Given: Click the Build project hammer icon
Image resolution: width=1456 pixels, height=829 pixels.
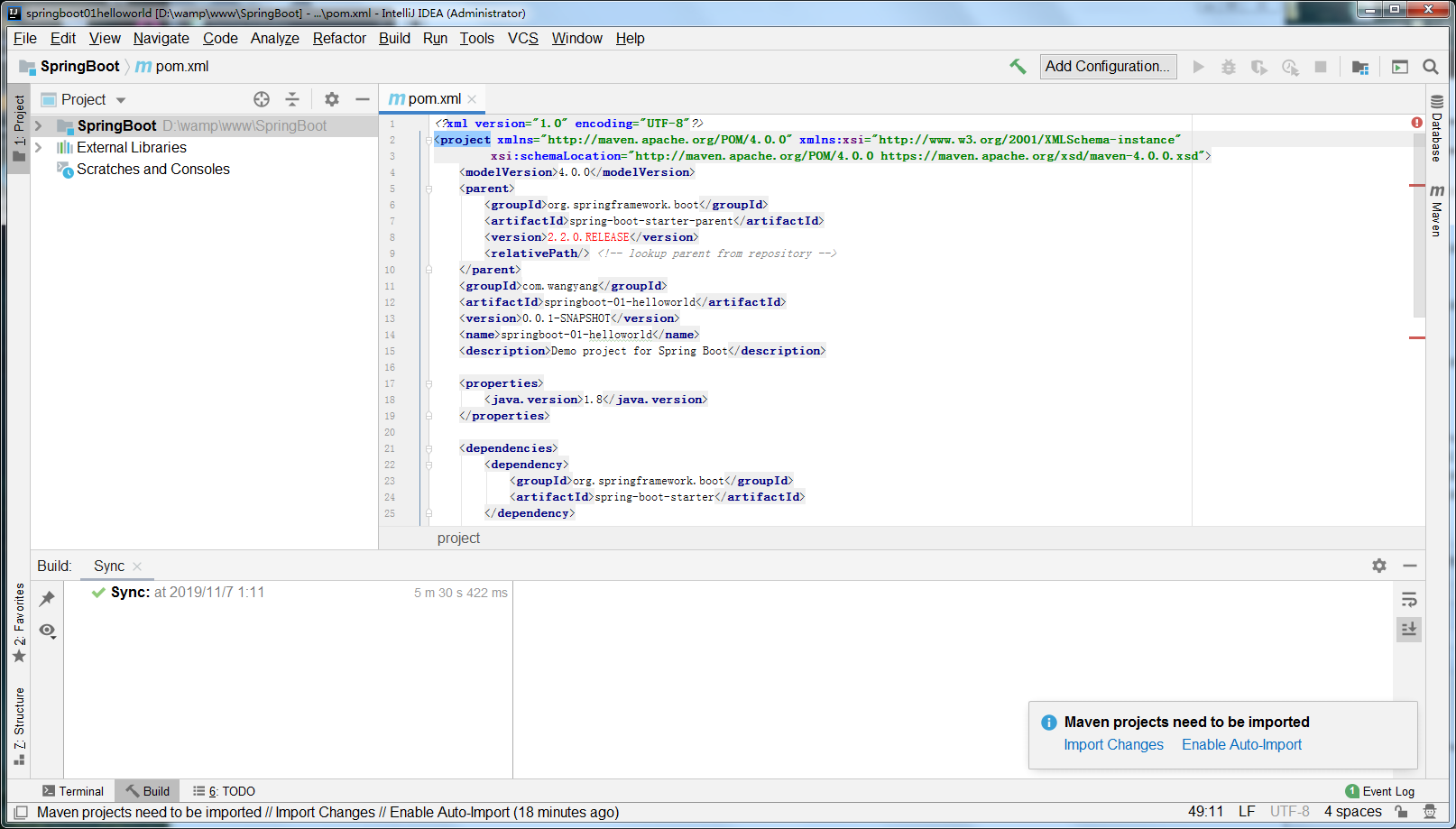Looking at the screenshot, I should pos(1018,67).
